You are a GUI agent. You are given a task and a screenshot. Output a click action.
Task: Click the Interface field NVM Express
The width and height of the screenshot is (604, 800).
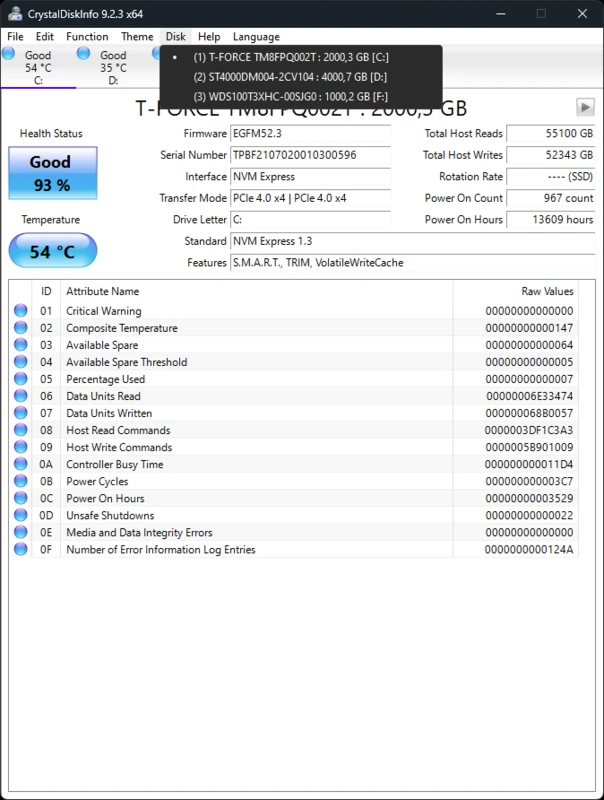310,177
